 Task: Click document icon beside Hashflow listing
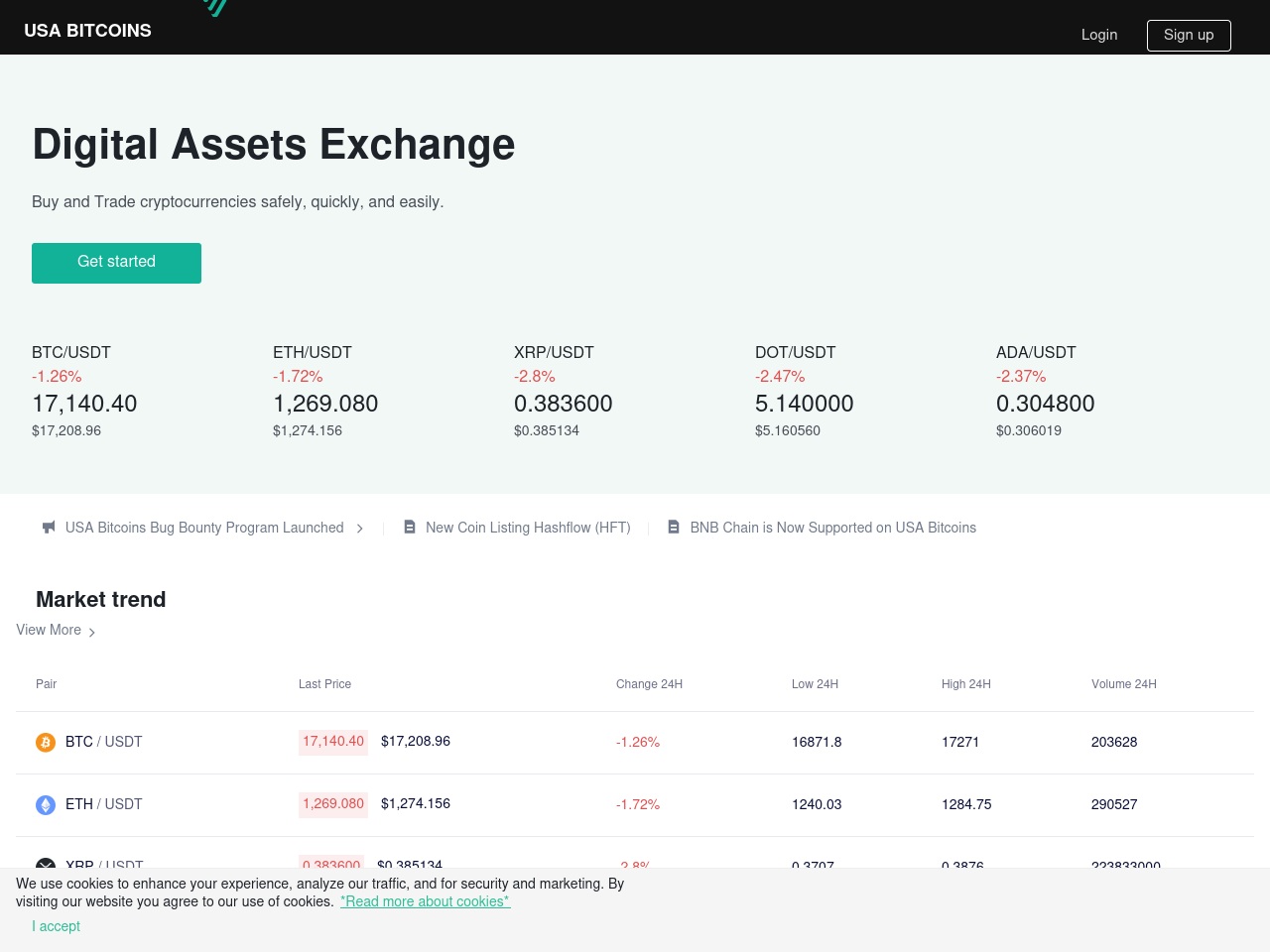409,528
